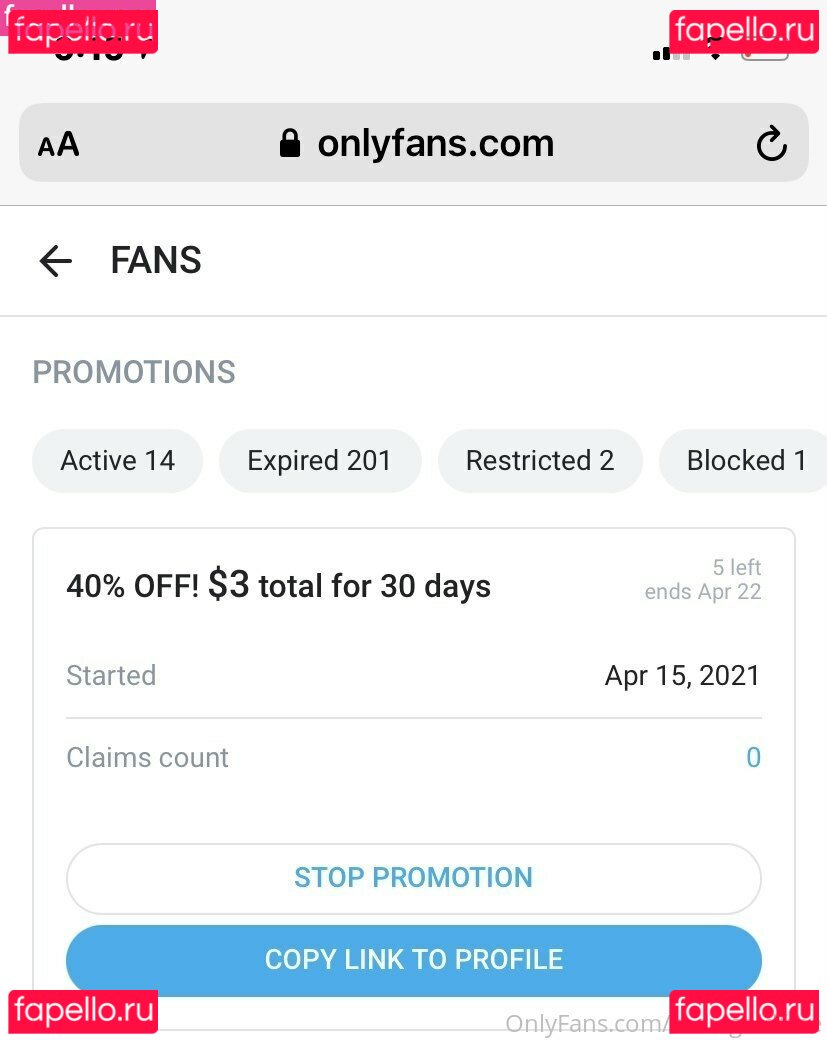
Task: Tap the back arrow next to FANS
Action: [x=55, y=261]
